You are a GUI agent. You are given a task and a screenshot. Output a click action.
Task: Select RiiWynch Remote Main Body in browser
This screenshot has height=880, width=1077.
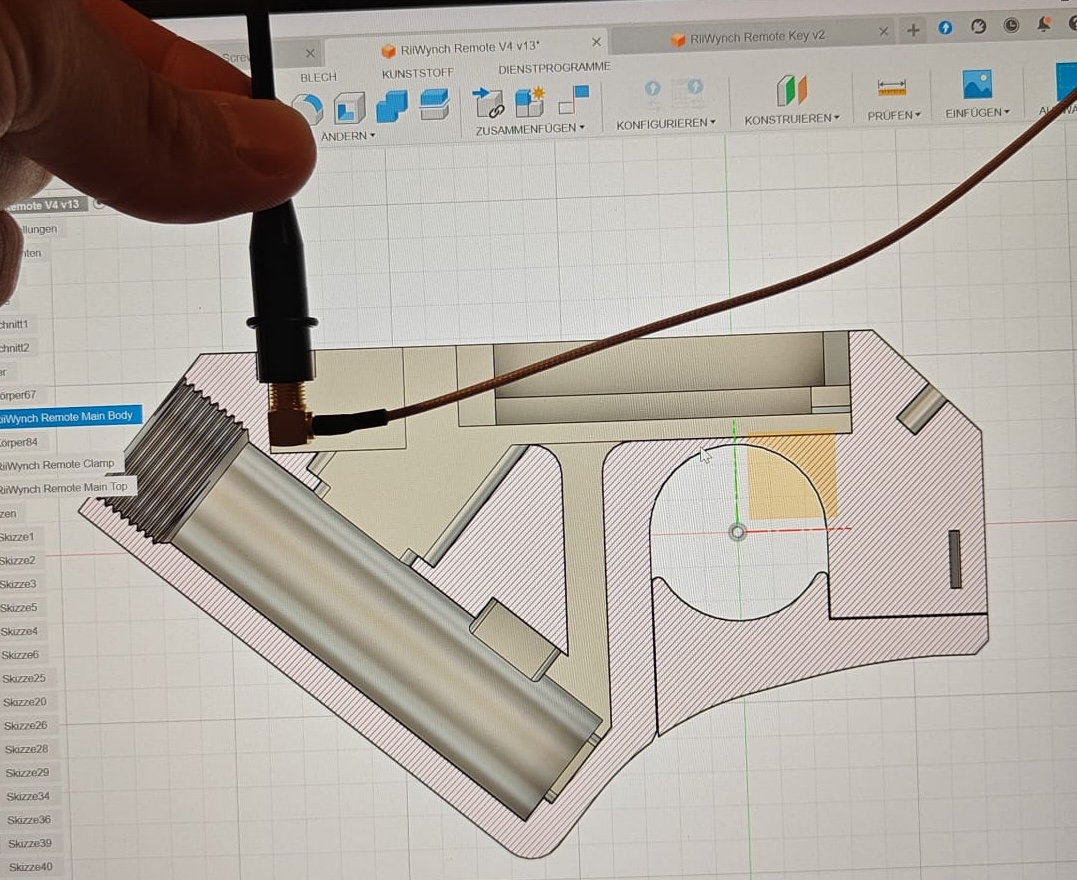[x=67, y=416]
